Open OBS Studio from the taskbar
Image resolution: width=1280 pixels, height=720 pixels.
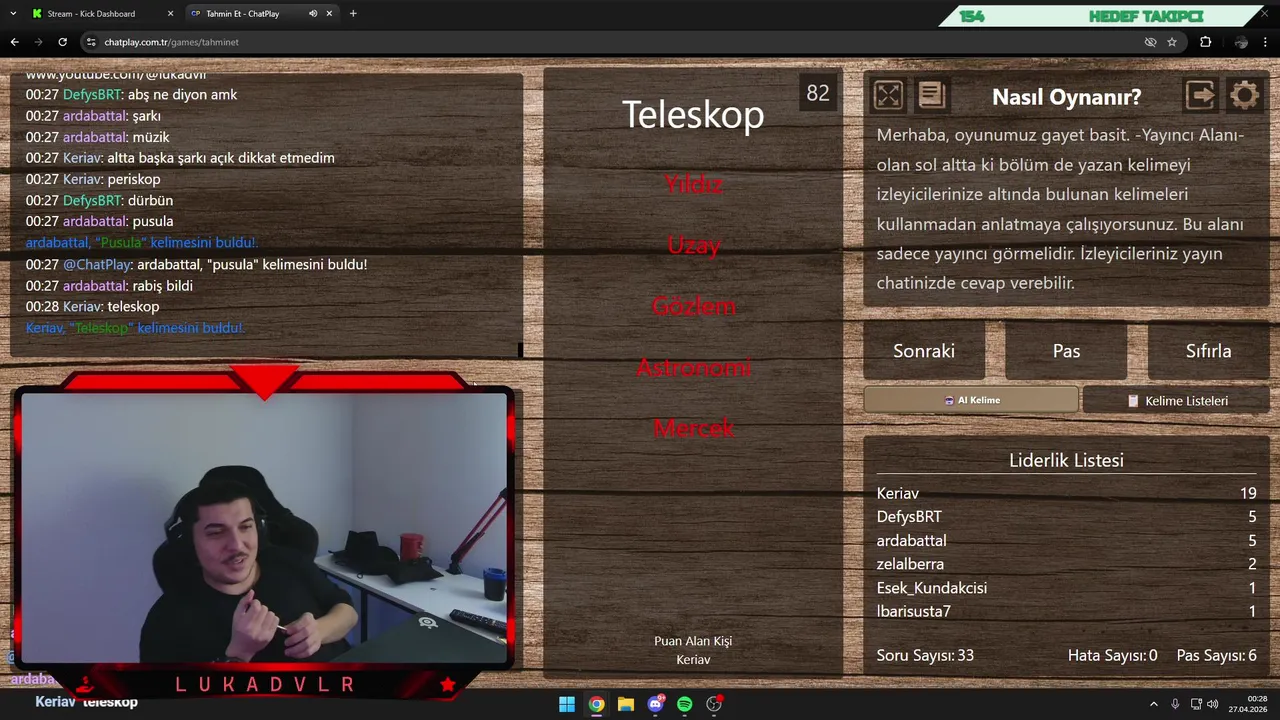714,704
